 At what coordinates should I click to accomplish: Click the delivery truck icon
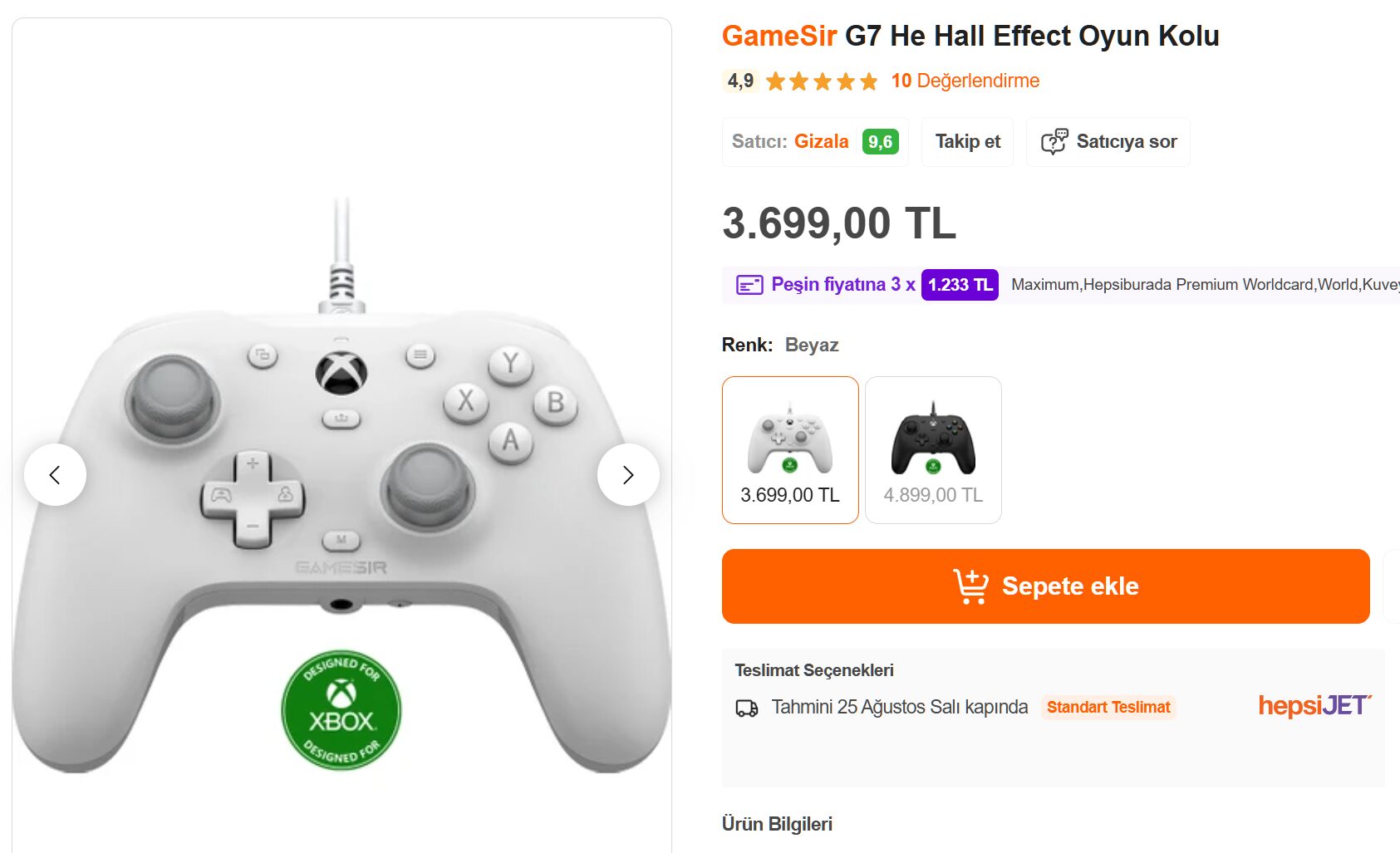tap(747, 708)
